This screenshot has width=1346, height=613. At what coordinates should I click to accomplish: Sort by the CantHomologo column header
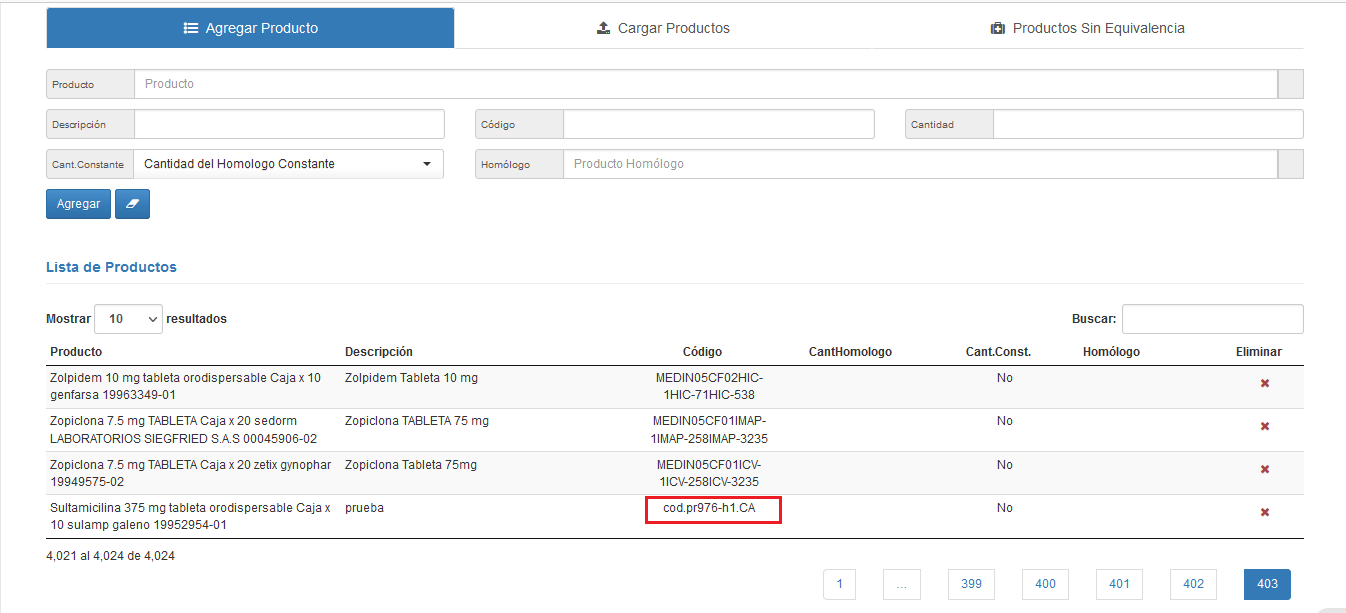[850, 352]
